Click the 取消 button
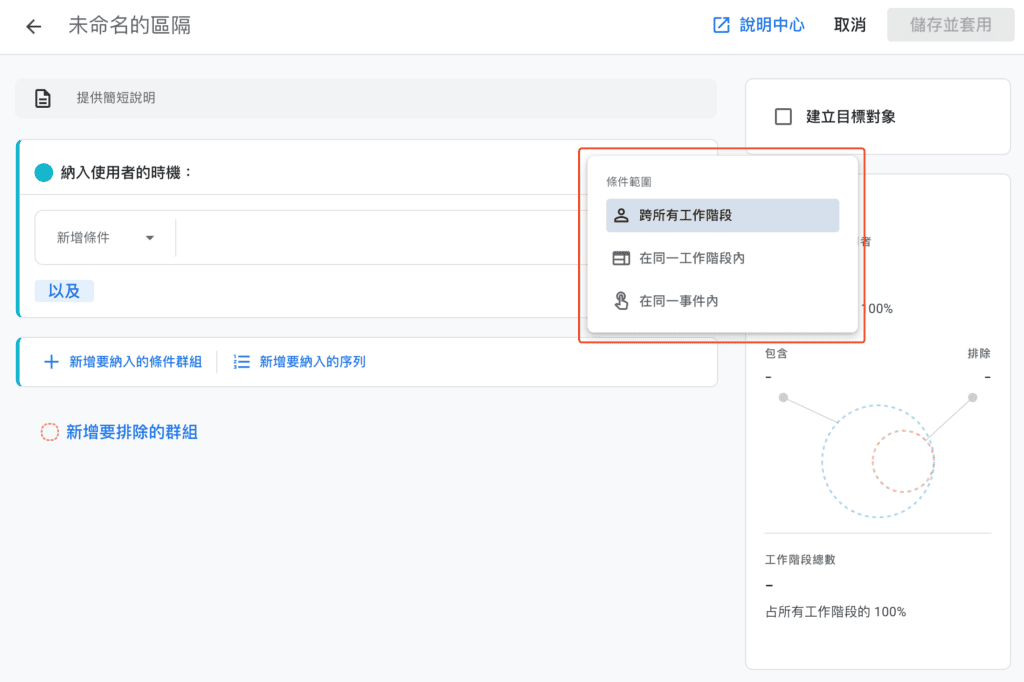This screenshot has height=682, width=1024. (x=850, y=25)
